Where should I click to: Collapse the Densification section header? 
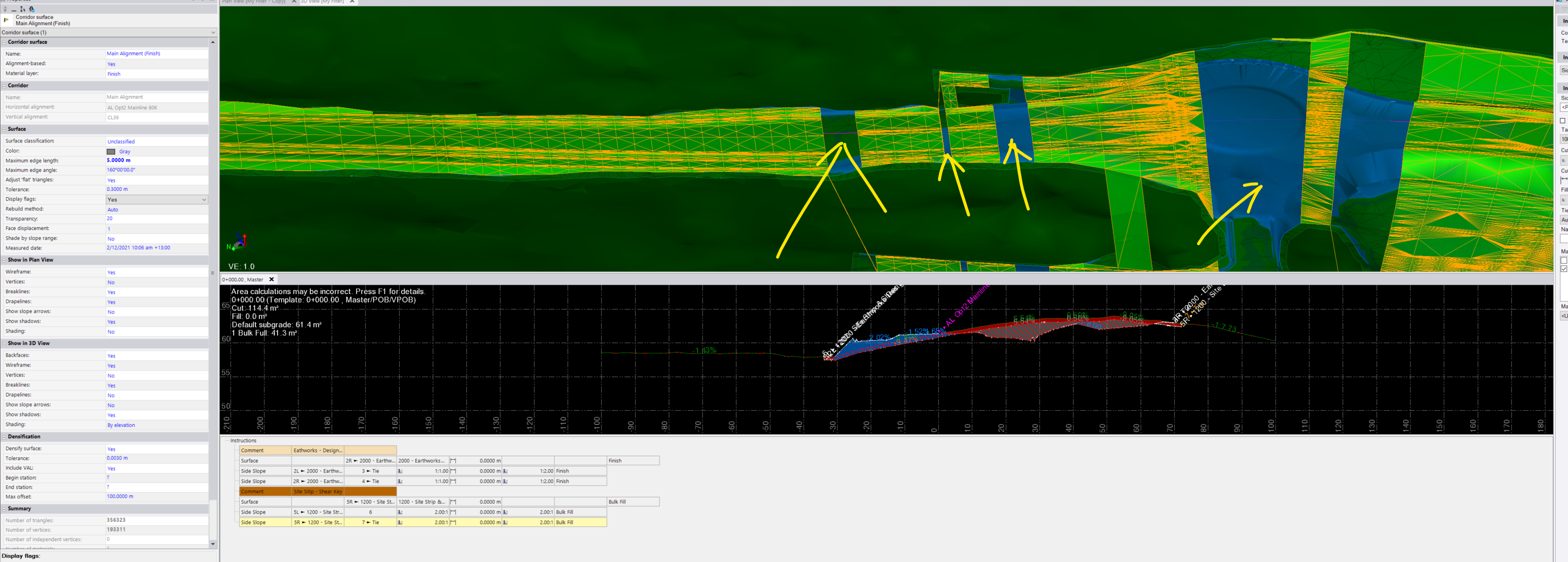coord(5,436)
